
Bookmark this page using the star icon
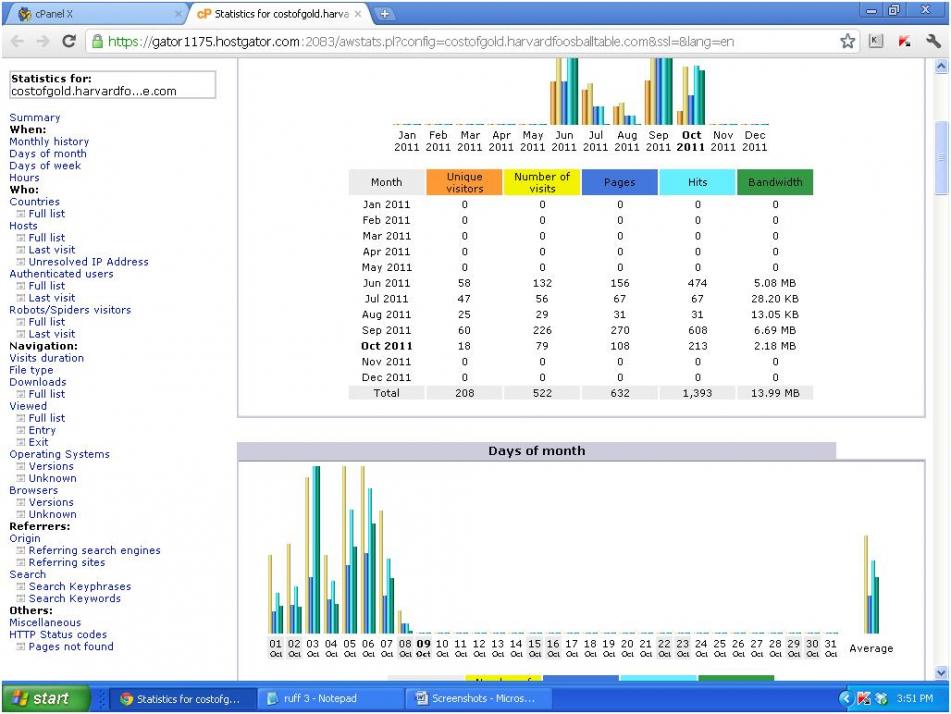click(848, 42)
